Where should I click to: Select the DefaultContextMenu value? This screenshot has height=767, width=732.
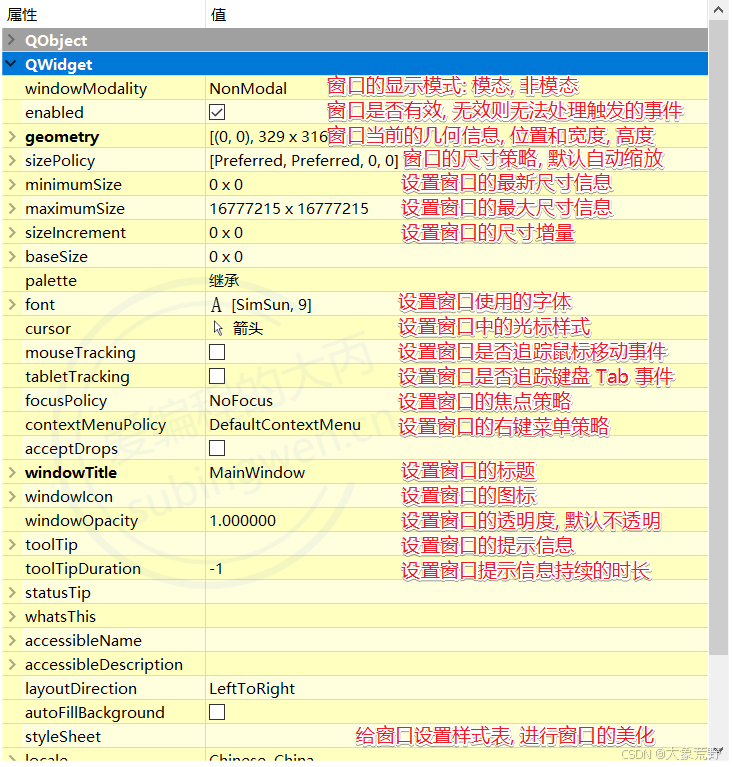(x=285, y=425)
